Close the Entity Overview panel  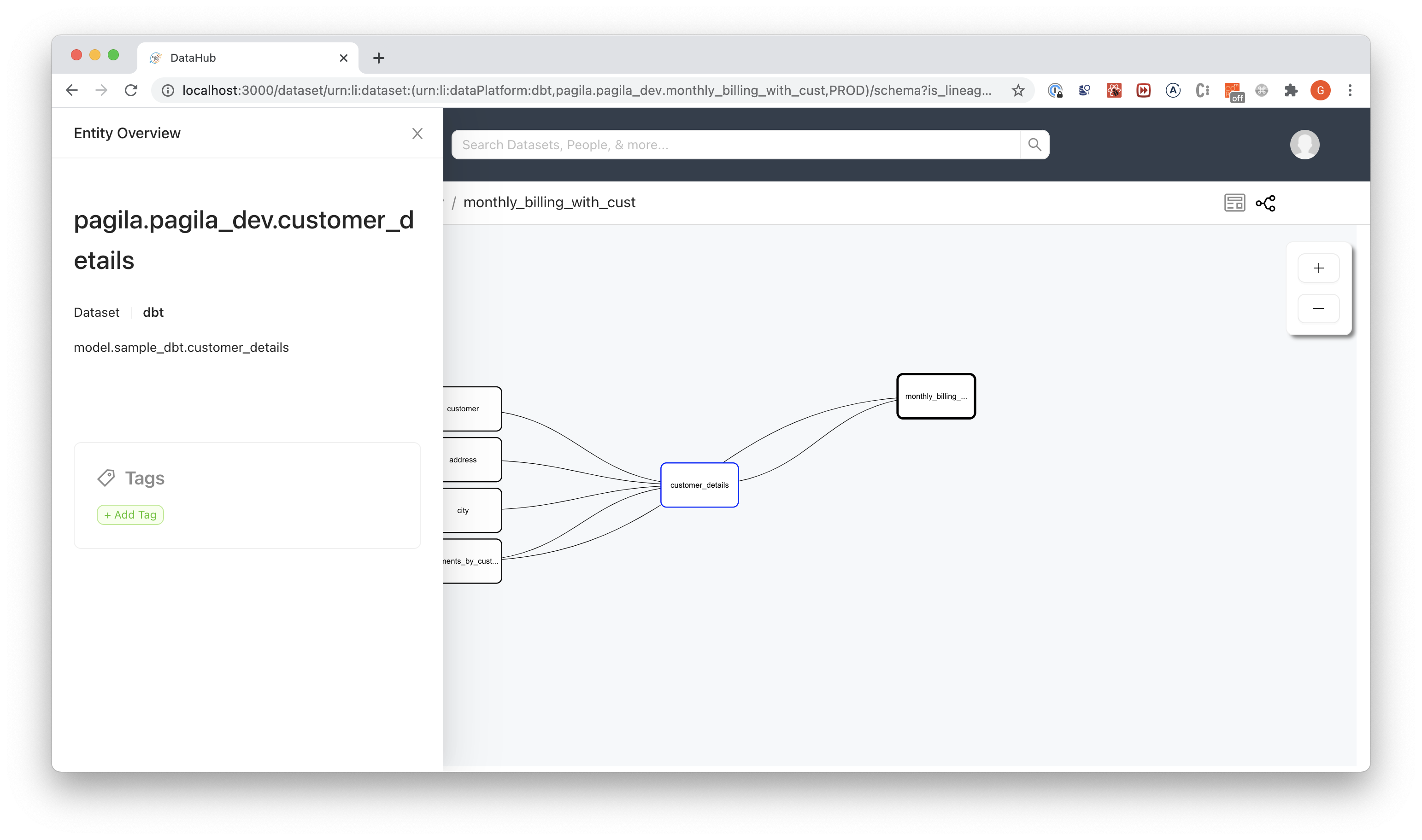[417, 134]
